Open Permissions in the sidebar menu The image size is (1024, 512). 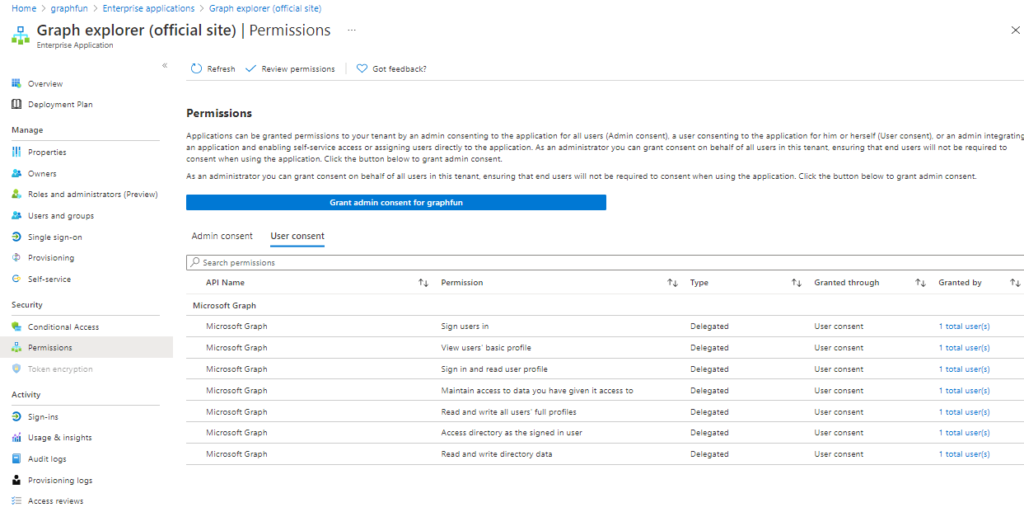click(x=86, y=347)
